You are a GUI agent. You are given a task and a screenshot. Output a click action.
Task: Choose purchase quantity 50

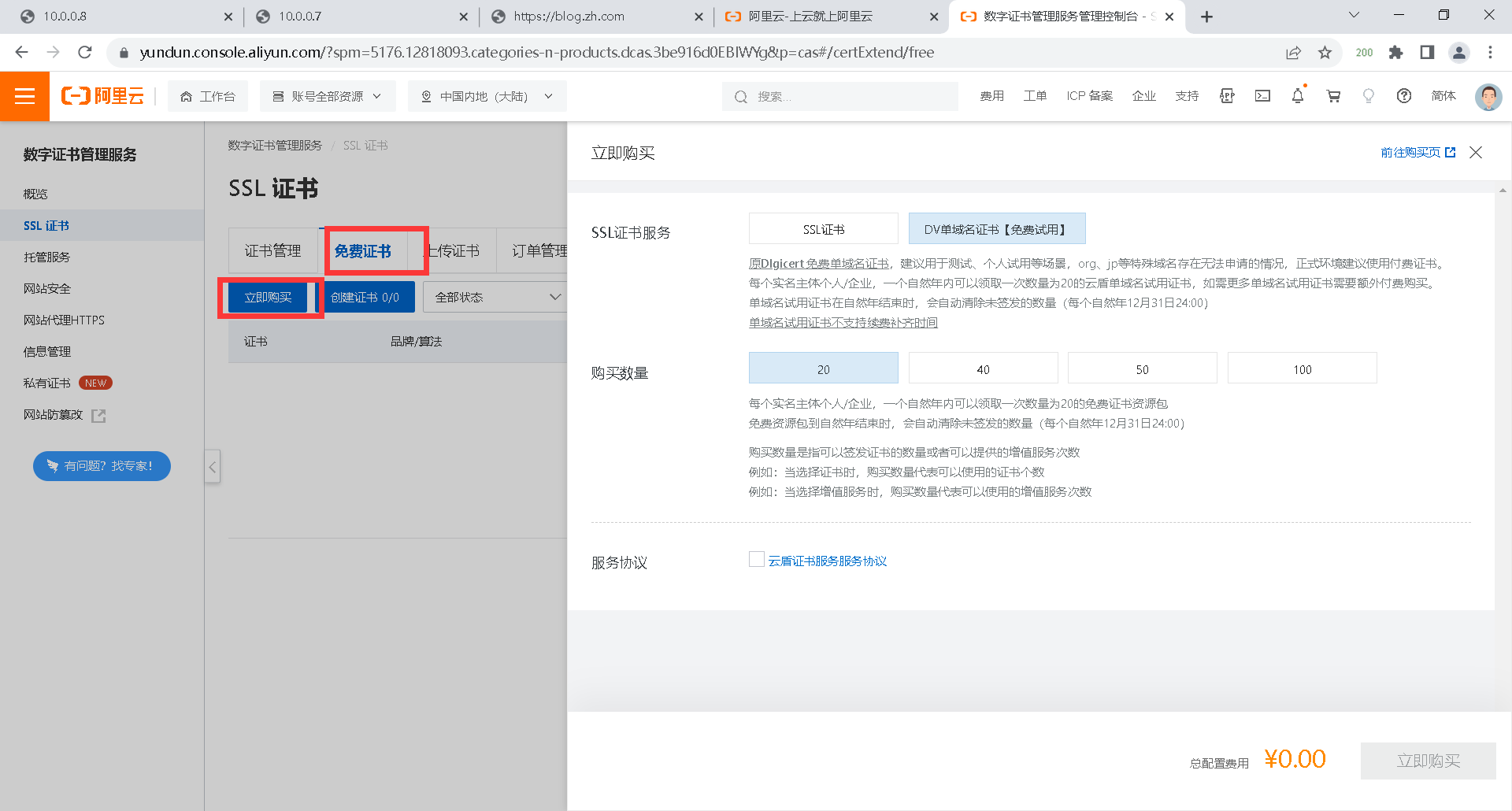click(1143, 368)
